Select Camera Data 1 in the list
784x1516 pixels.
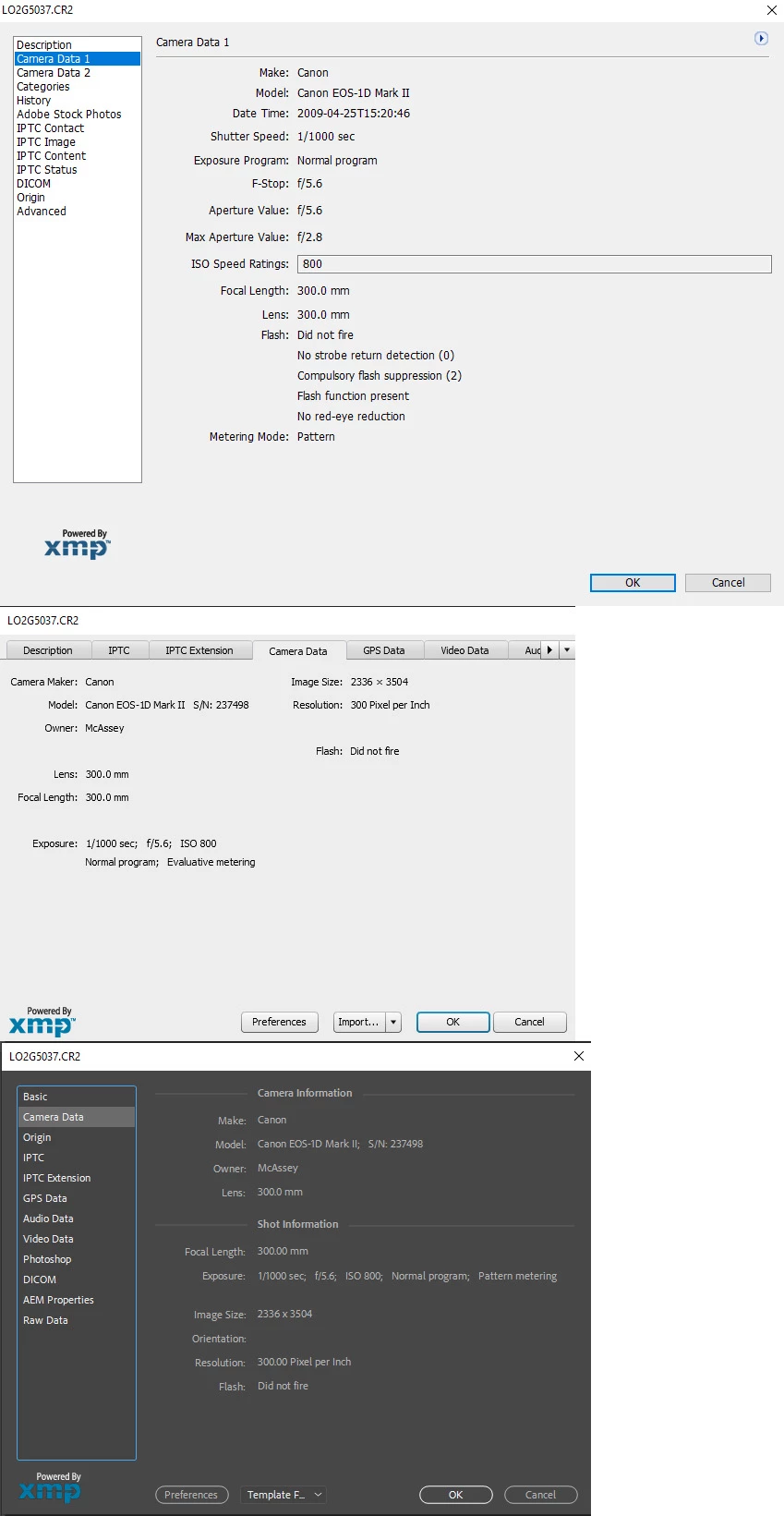click(78, 58)
